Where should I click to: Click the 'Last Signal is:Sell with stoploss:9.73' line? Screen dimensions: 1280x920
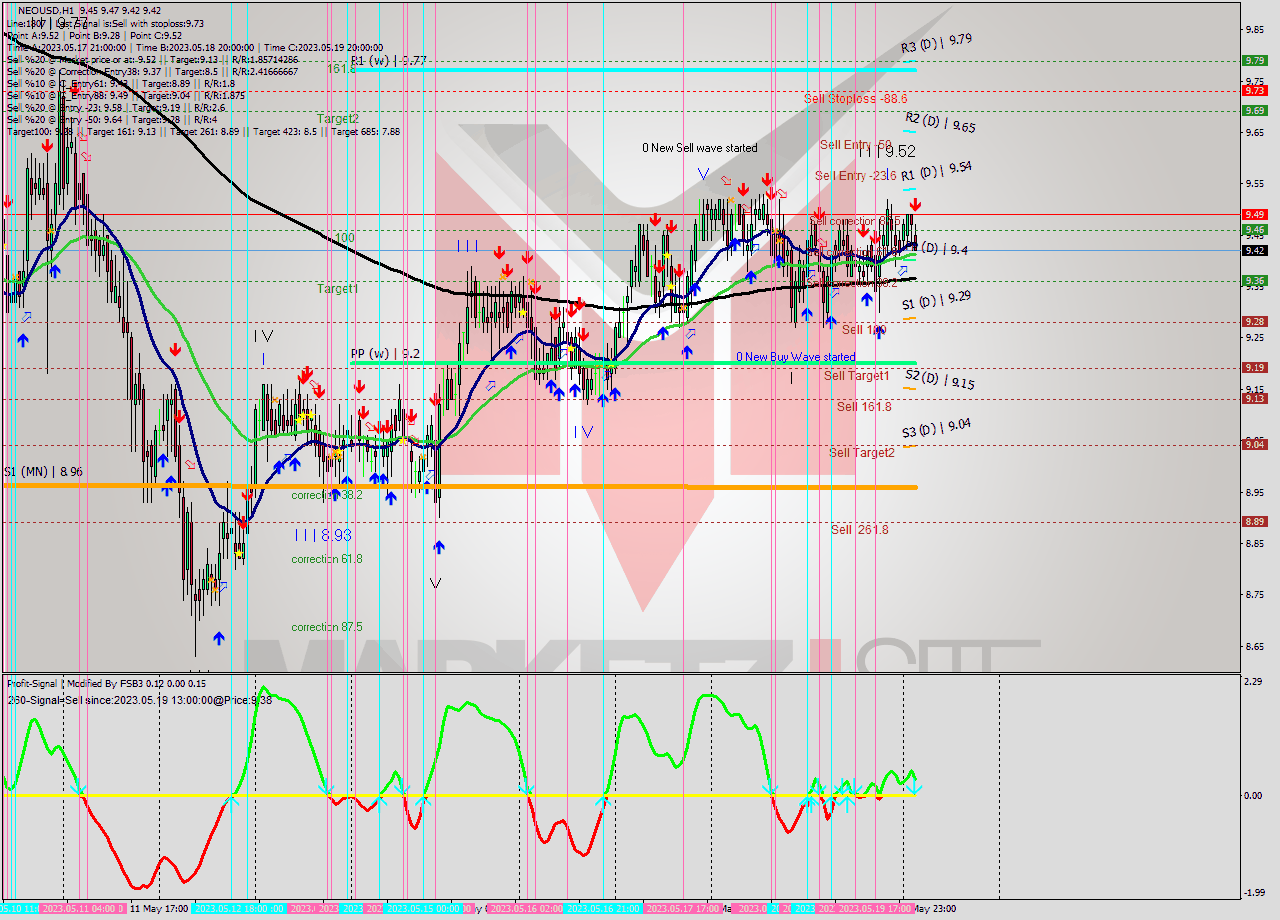pos(105,22)
